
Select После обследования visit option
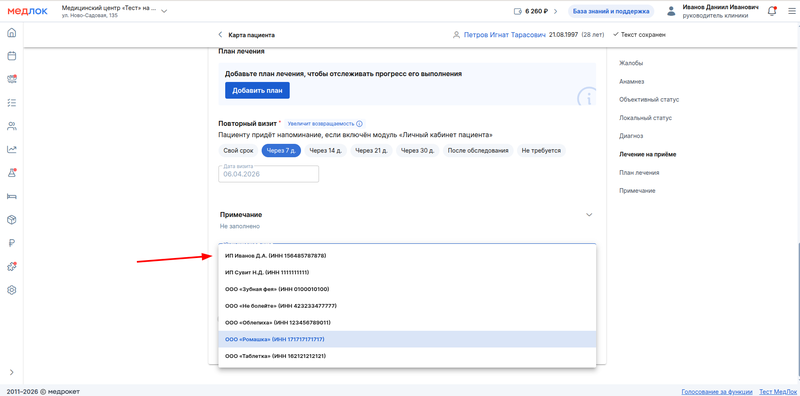coord(478,151)
